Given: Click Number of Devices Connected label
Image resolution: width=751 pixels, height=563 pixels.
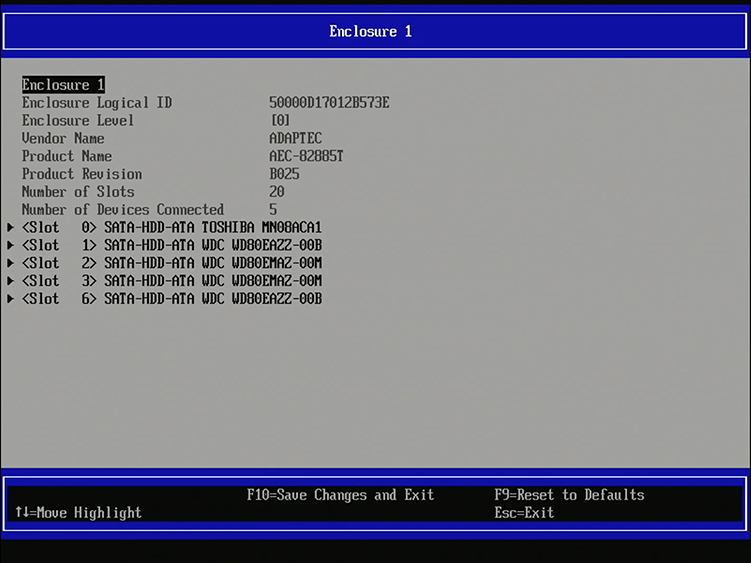Looking at the screenshot, I should point(123,209).
